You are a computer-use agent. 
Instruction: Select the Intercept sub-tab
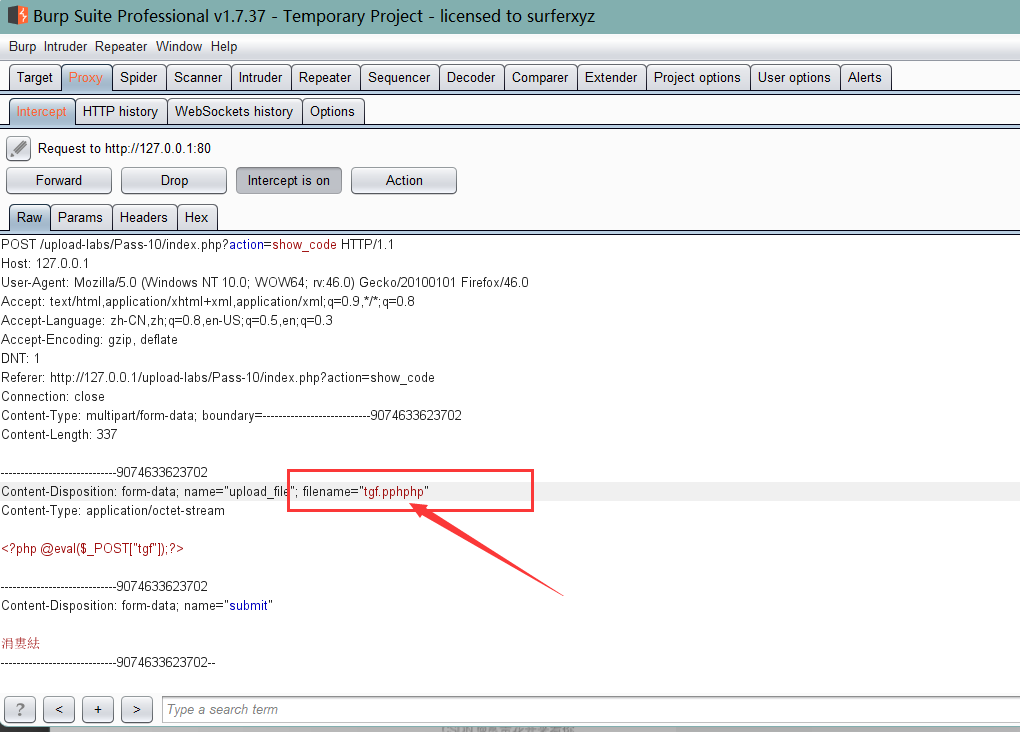tap(42, 111)
